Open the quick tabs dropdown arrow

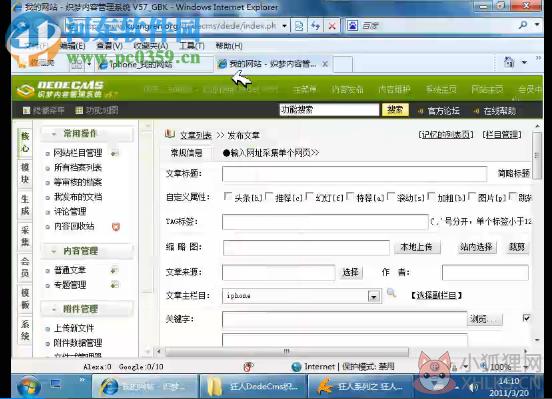click(89, 64)
